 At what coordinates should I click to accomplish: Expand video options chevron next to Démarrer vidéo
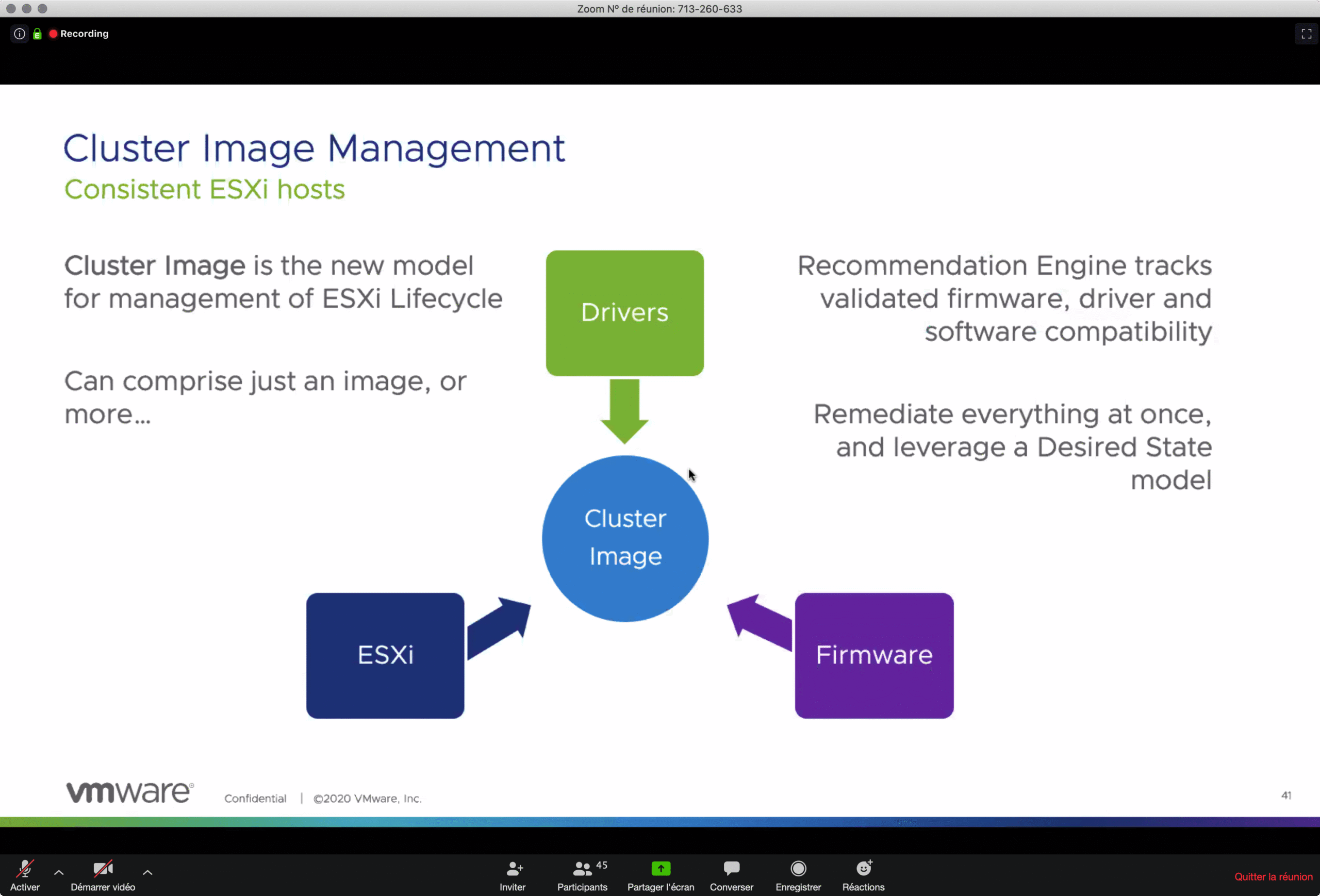147,872
